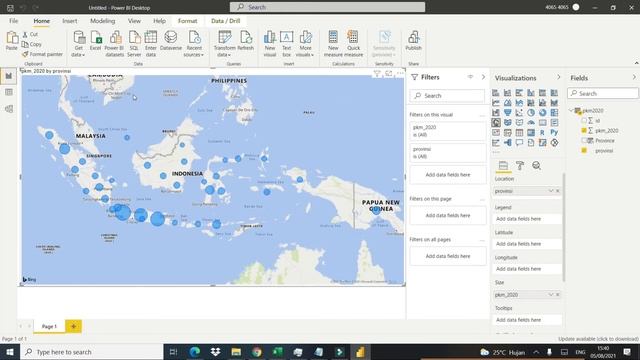Viewport: 640px width, 360px height.
Task: Add a new report page
Action: tap(73, 326)
